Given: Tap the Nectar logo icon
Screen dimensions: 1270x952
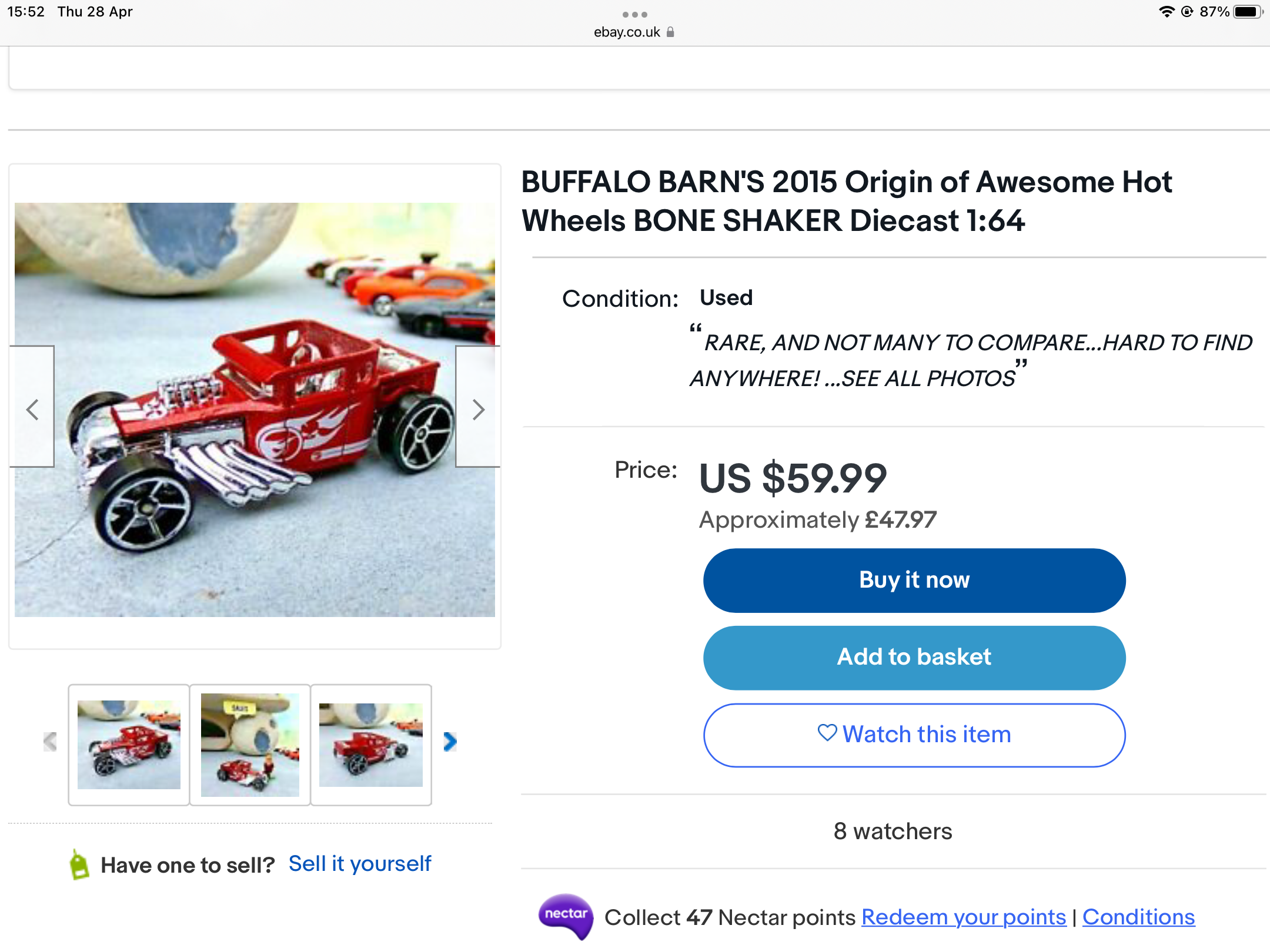Looking at the screenshot, I should tap(566, 916).
